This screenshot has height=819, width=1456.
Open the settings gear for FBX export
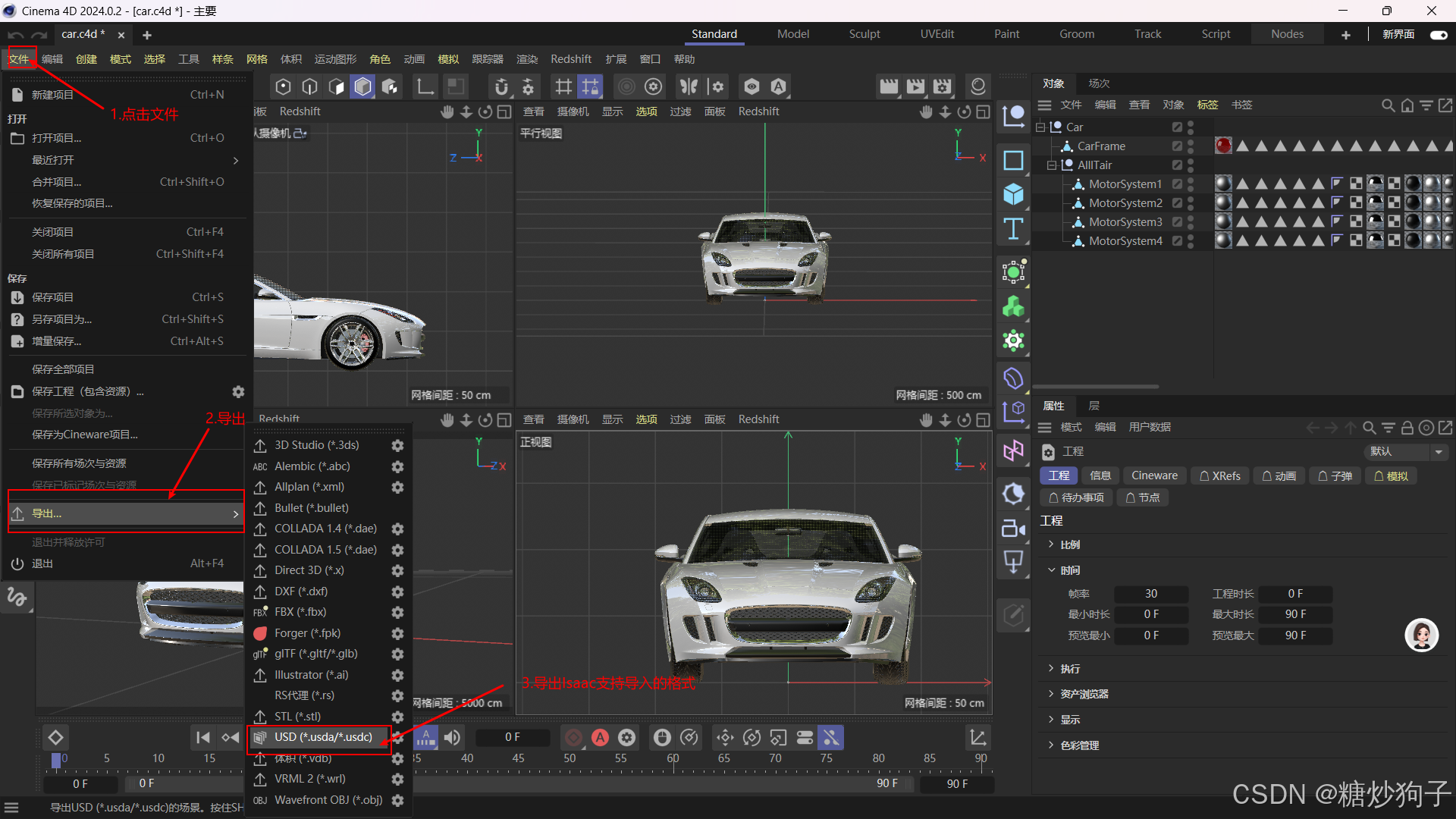click(397, 612)
